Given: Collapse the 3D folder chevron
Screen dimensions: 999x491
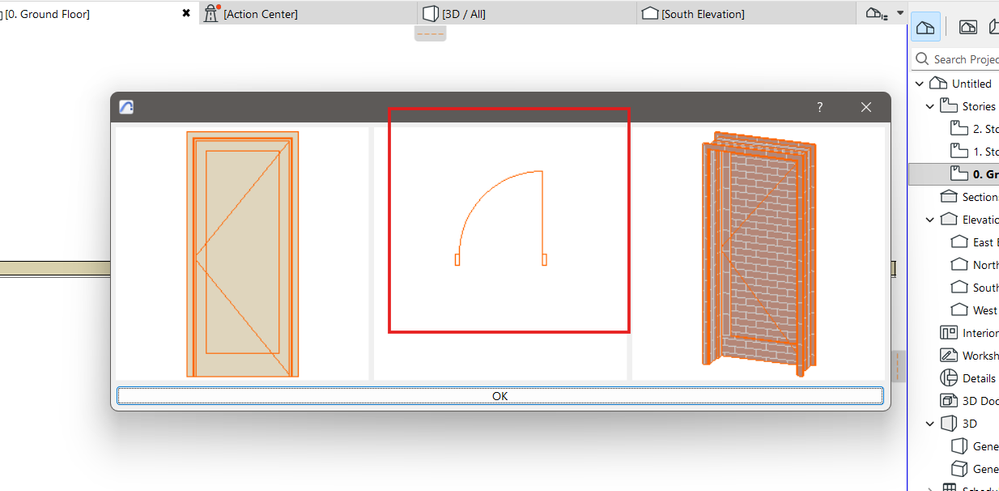Looking at the screenshot, I should pyautogui.click(x=931, y=423).
